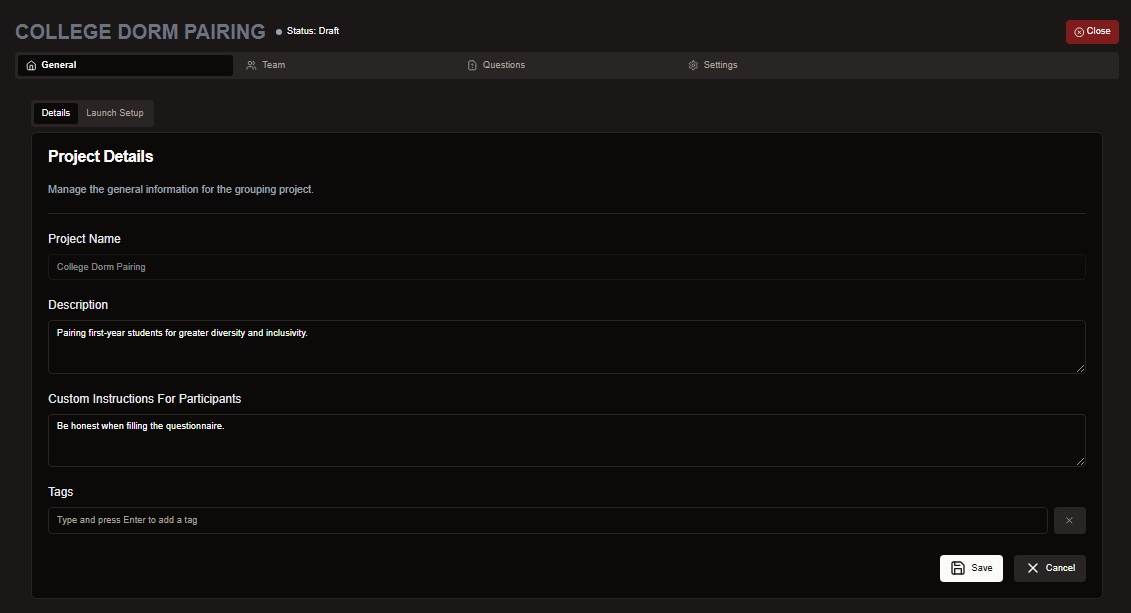Viewport: 1131px width, 613px height.
Task: Cancel editing project details
Action: tap(1049, 568)
